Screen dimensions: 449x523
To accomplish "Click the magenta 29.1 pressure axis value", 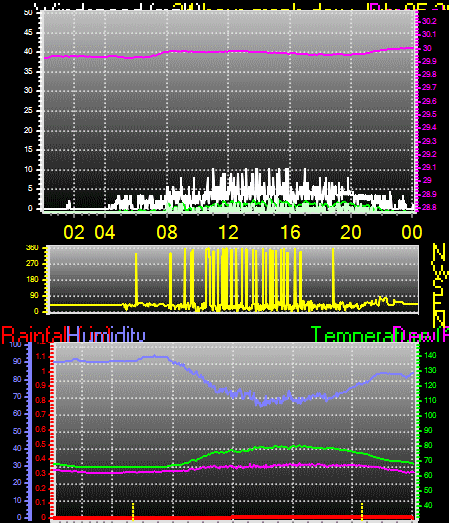I will pos(429,167).
